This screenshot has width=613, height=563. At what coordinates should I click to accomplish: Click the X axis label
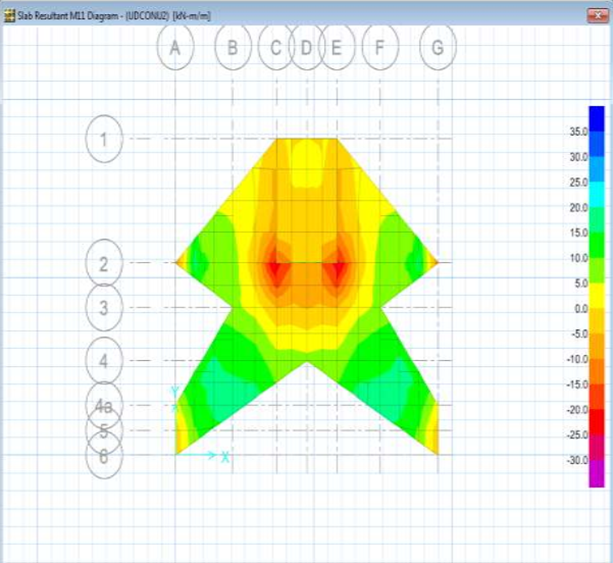[225, 456]
